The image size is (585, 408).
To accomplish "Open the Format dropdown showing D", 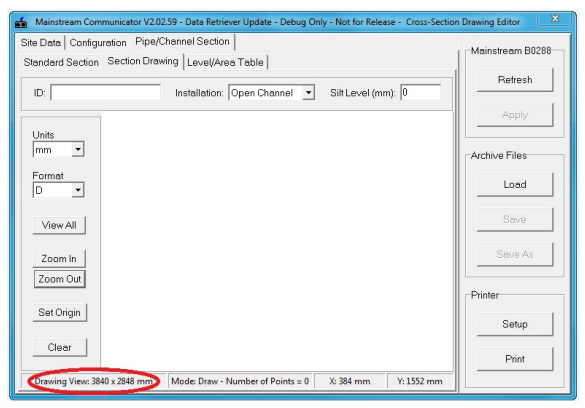I will pos(59,190).
